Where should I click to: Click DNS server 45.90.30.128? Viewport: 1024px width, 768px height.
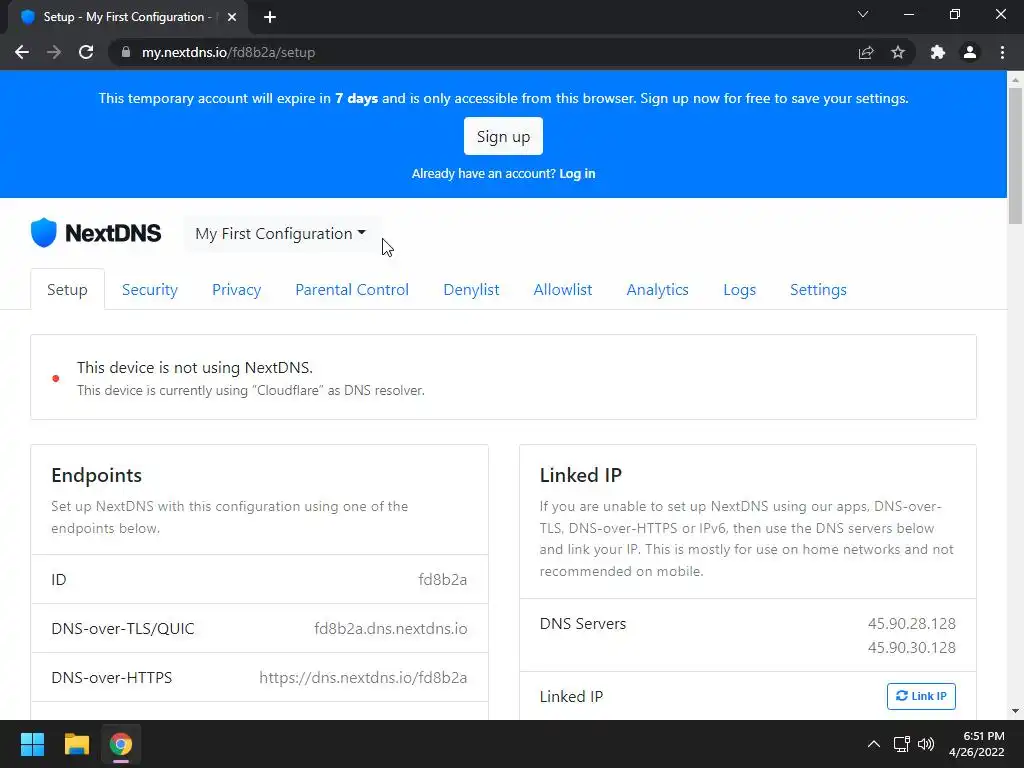pyautogui.click(x=912, y=647)
